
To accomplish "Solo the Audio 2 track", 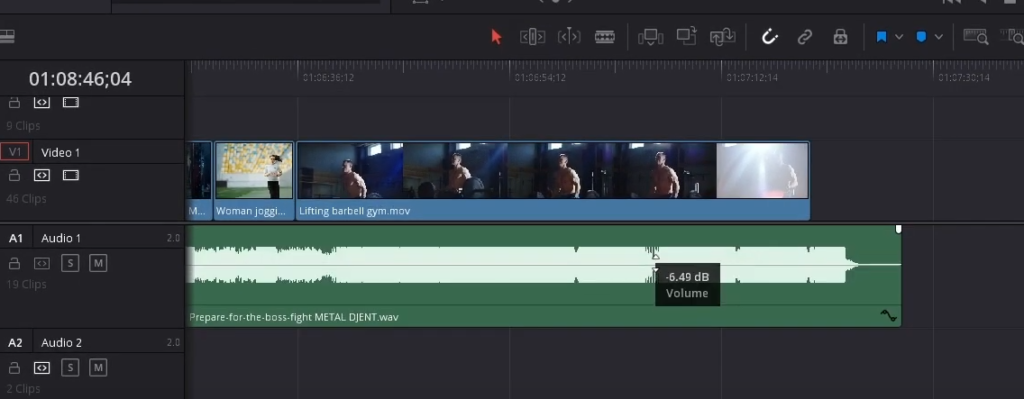I will click(70, 368).
